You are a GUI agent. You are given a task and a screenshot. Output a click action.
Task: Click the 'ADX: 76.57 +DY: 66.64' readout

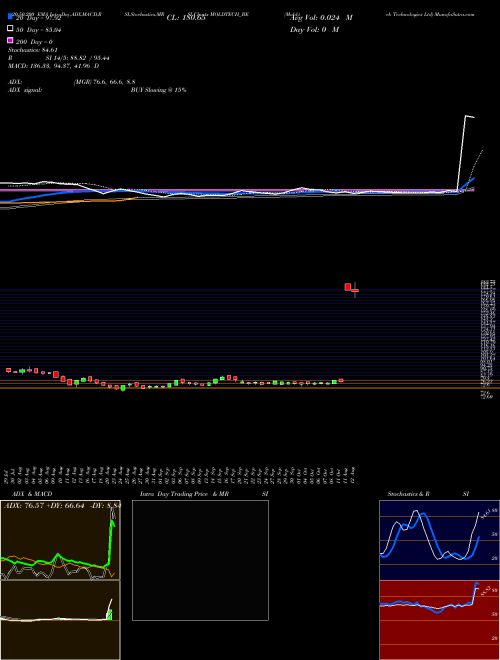44,505
